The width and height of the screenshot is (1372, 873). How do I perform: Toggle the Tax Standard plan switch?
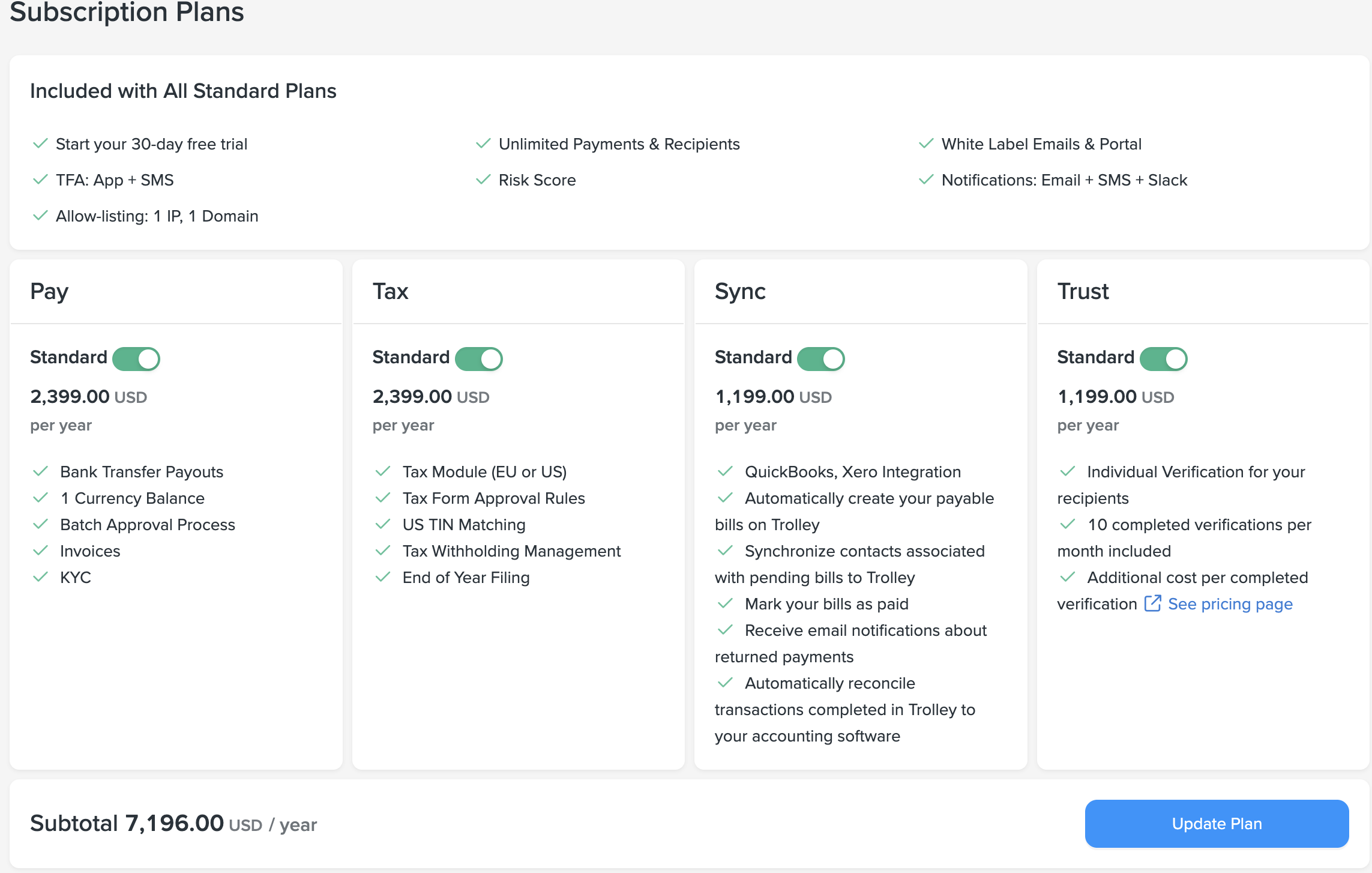point(478,358)
